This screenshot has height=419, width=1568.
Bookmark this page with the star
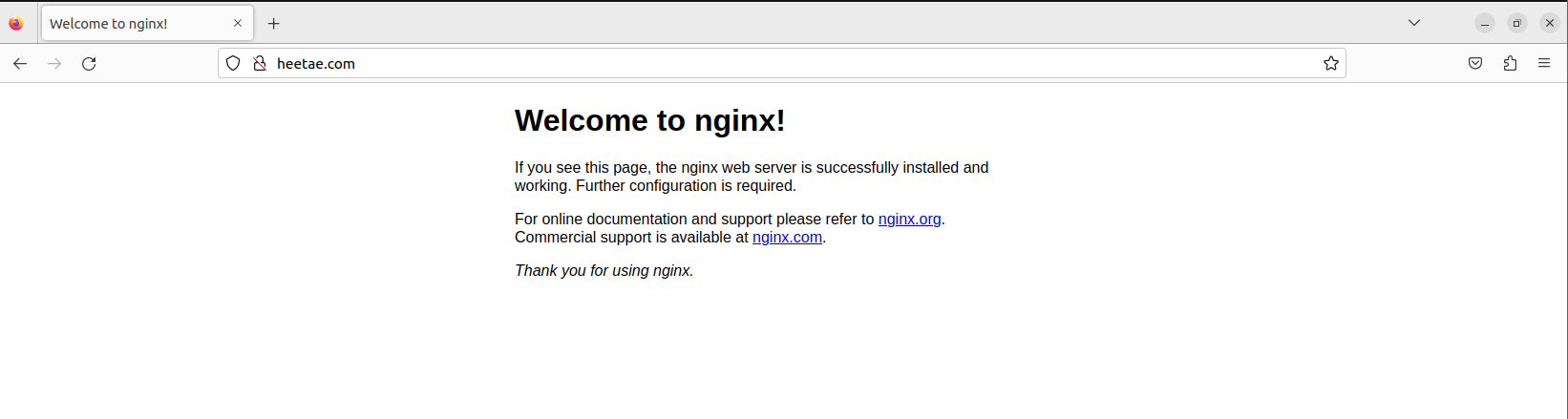(1331, 64)
